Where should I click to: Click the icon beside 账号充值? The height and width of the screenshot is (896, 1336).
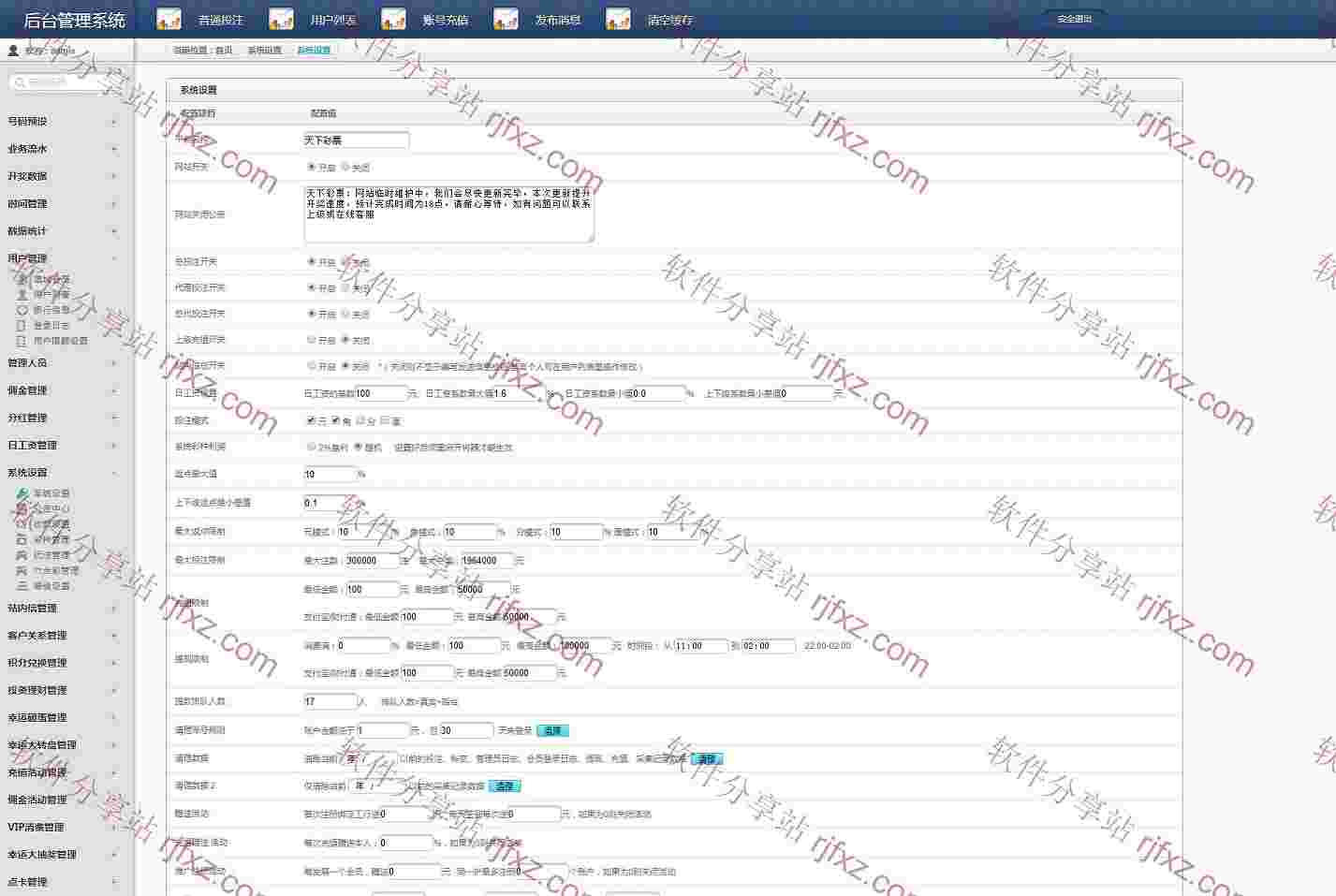[393, 19]
